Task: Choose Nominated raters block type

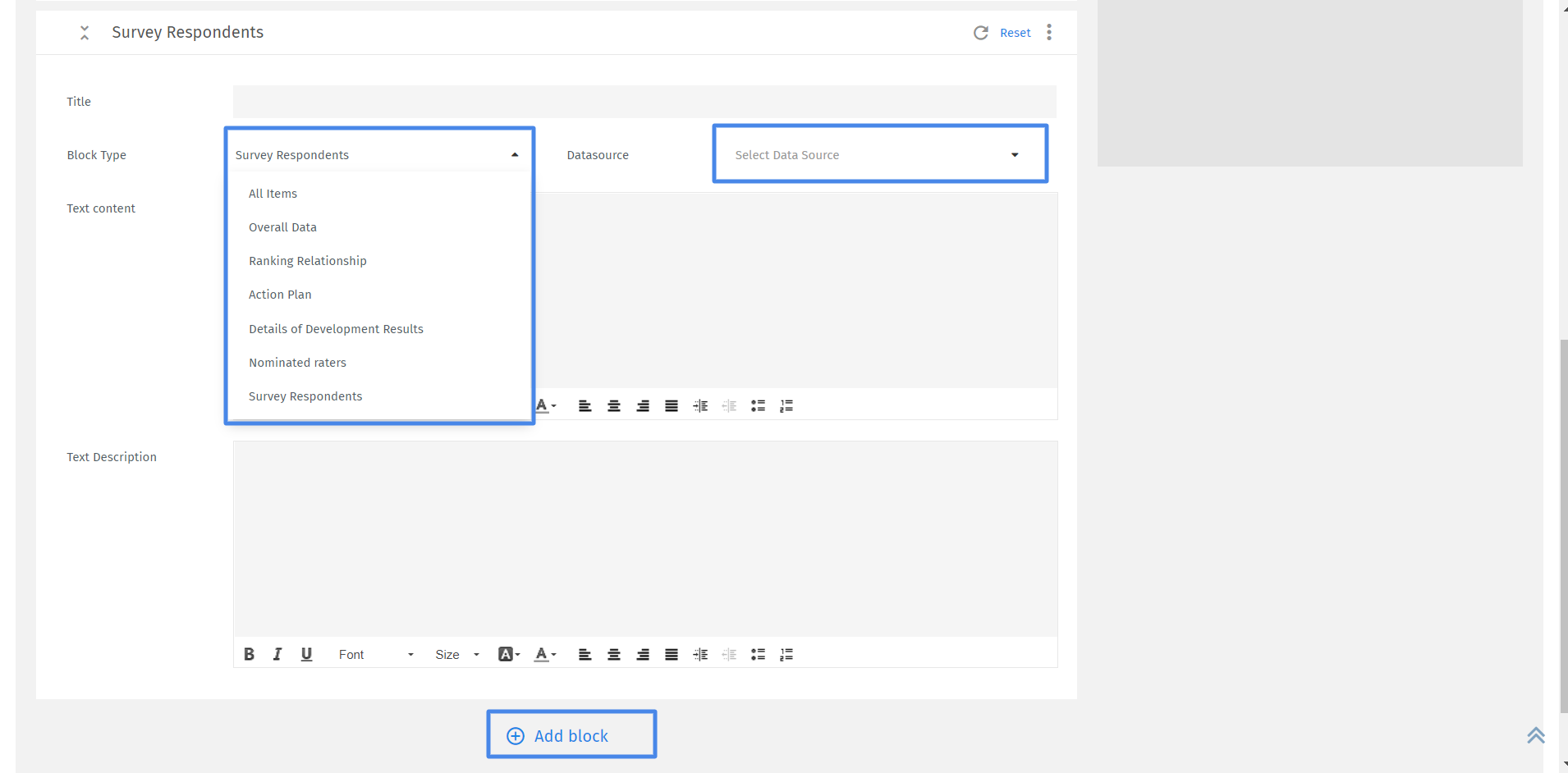Action: coord(297,362)
